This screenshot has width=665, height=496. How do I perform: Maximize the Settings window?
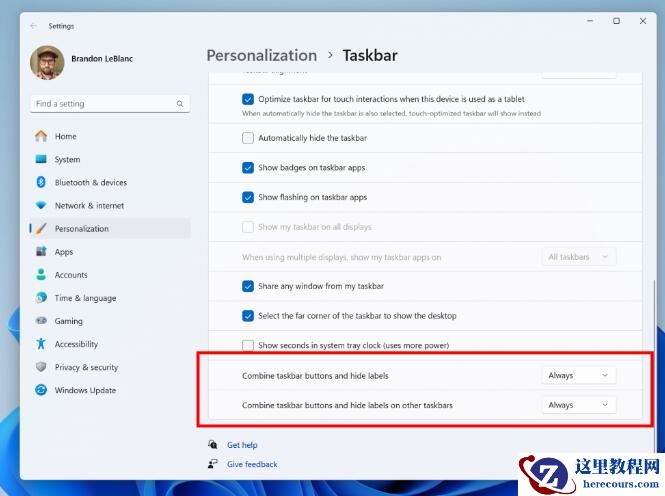click(x=616, y=21)
